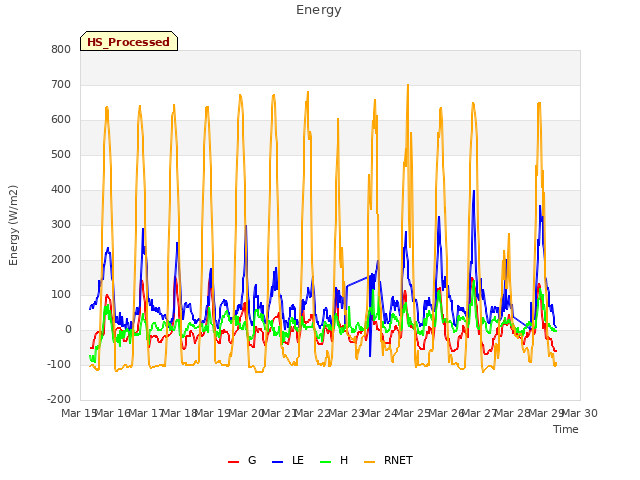Click the 400 y-axis tick label
The width and height of the screenshot is (640, 480).
(61, 190)
